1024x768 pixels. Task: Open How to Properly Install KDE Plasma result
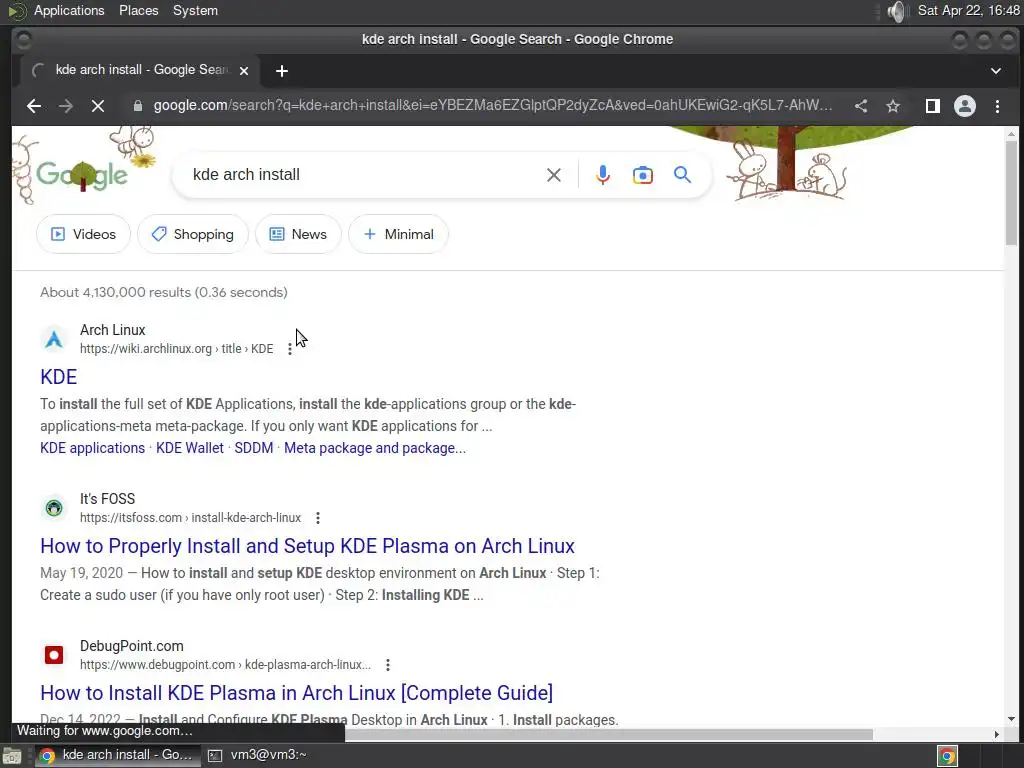coord(307,546)
